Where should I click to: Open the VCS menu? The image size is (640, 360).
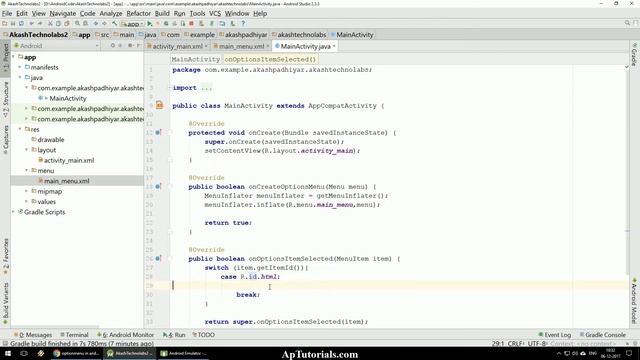[215, 13]
